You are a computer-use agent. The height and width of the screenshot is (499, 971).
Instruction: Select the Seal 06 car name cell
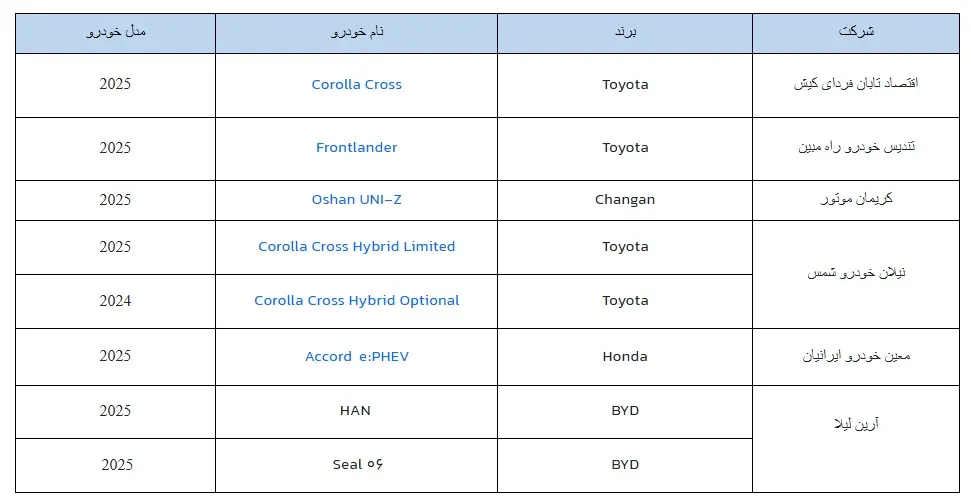tap(356, 465)
